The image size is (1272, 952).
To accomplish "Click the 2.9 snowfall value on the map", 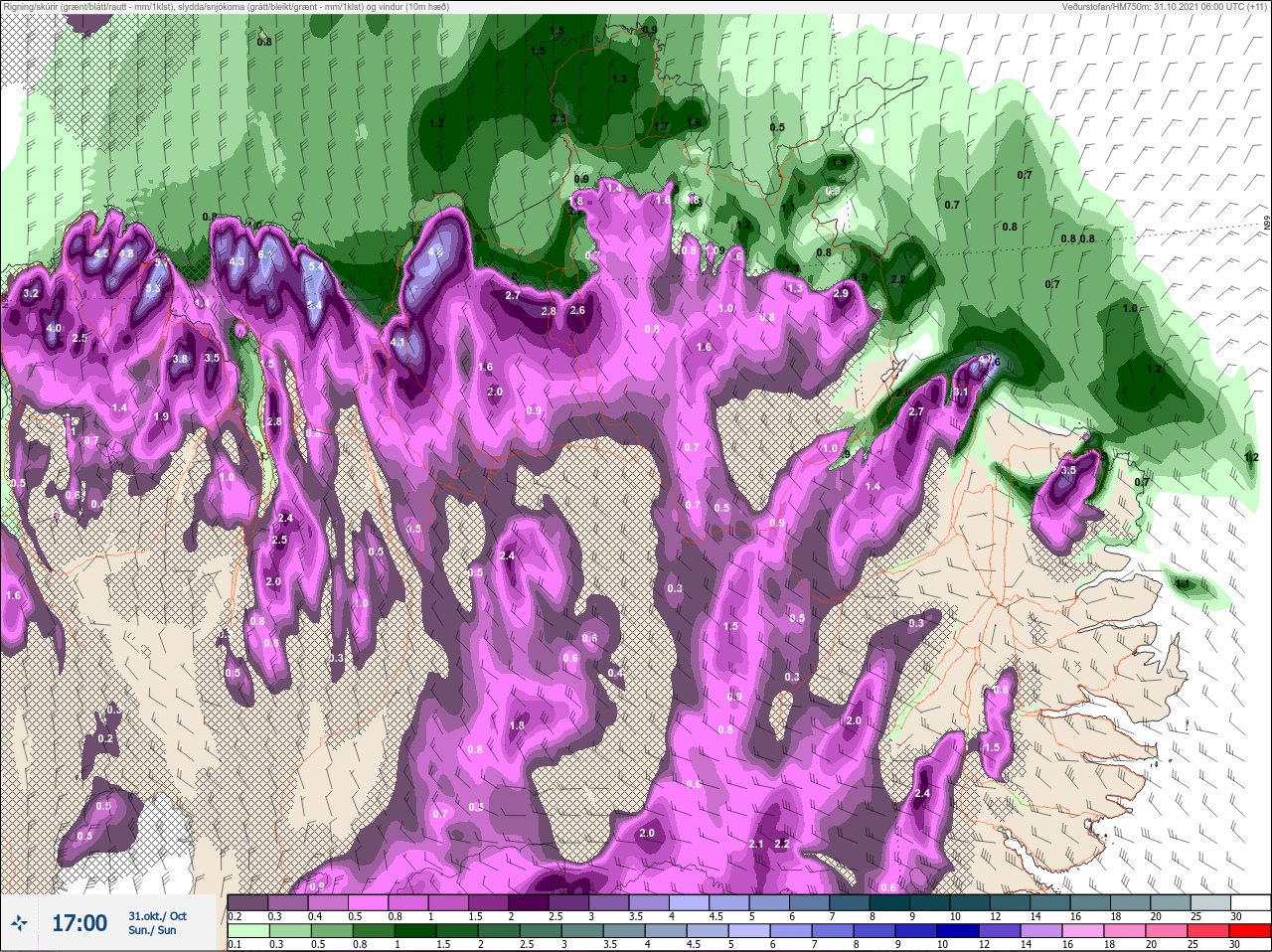I will click(841, 293).
